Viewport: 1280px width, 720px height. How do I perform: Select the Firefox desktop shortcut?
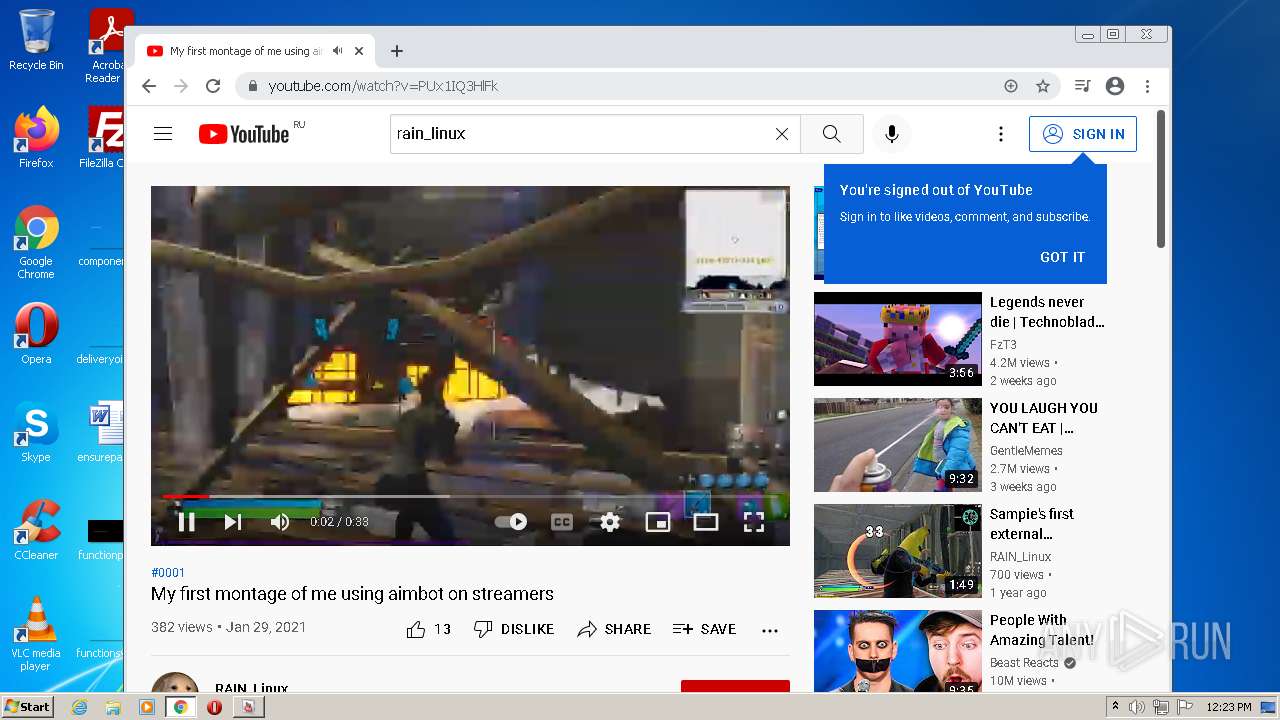click(36, 138)
